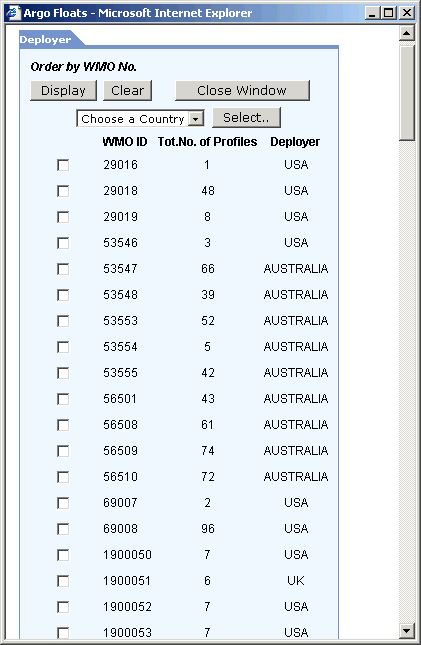Click the Select.. button
The height and width of the screenshot is (645, 421).
pyautogui.click(x=246, y=118)
